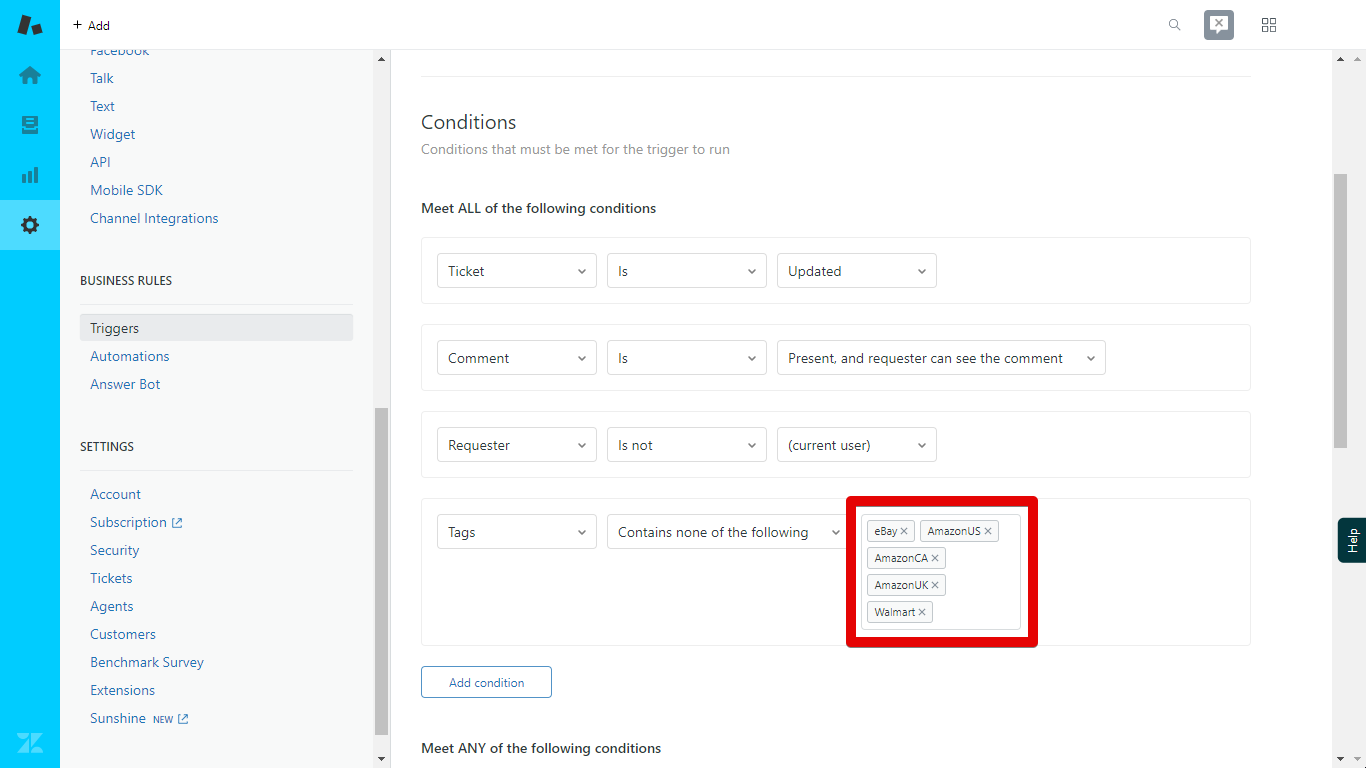1366x768 pixels.
Task: Open the 'Updated' value dropdown
Action: click(856, 270)
